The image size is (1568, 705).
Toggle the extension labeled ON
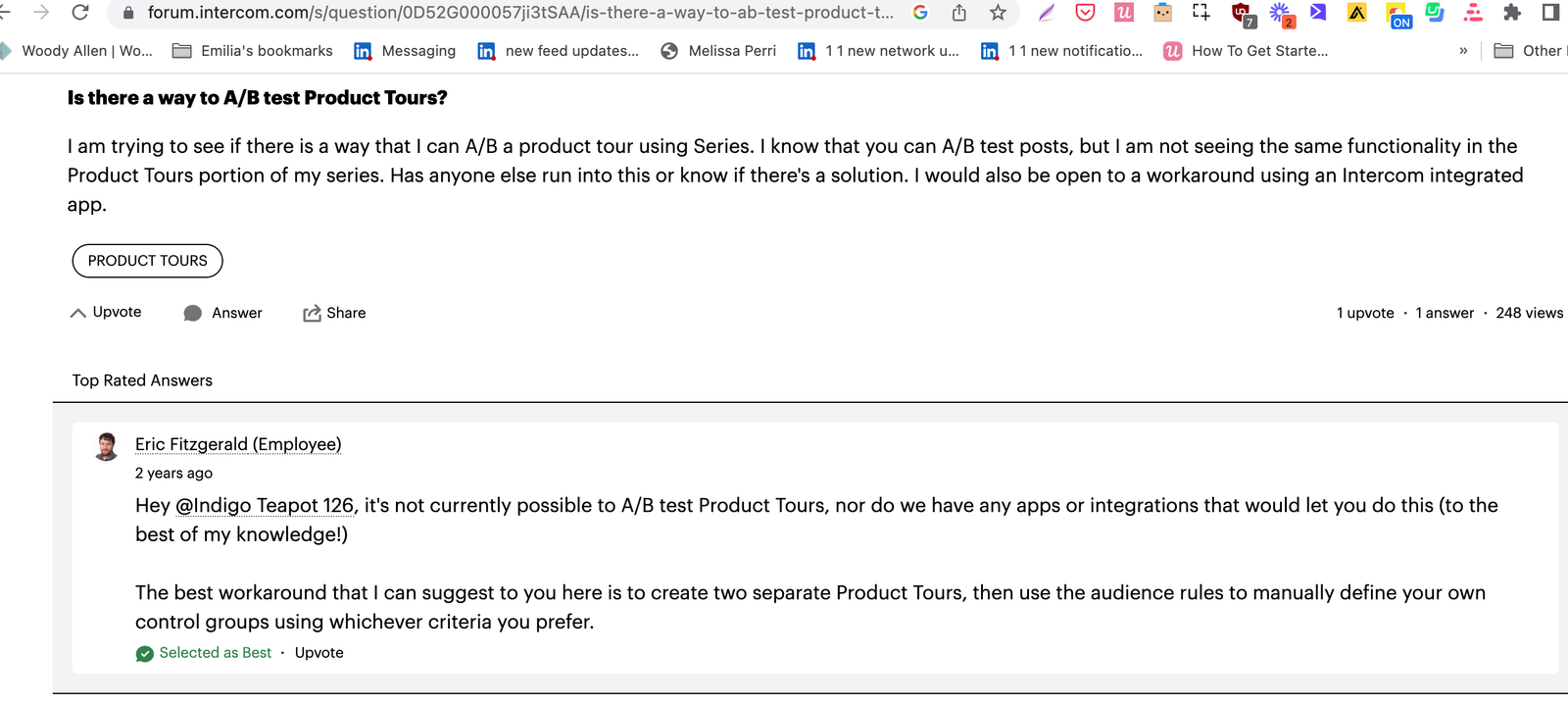(1398, 15)
